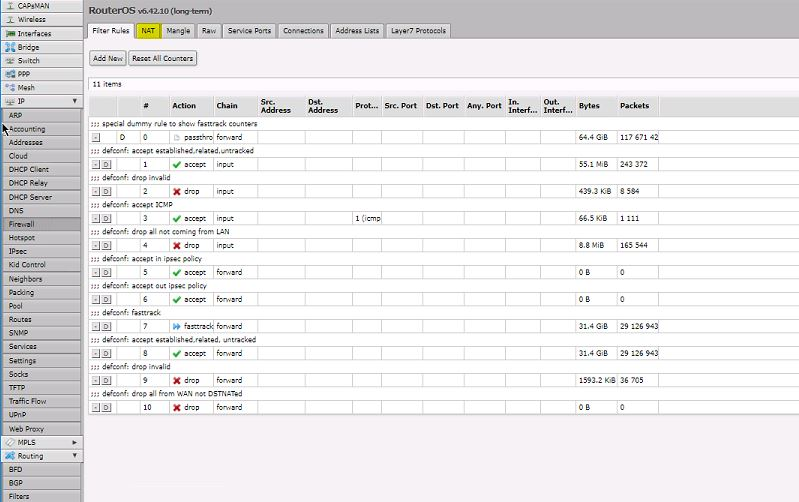This screenshot has height=502, width=799.
Task: Click the Add New button
Action: point(108,59)
